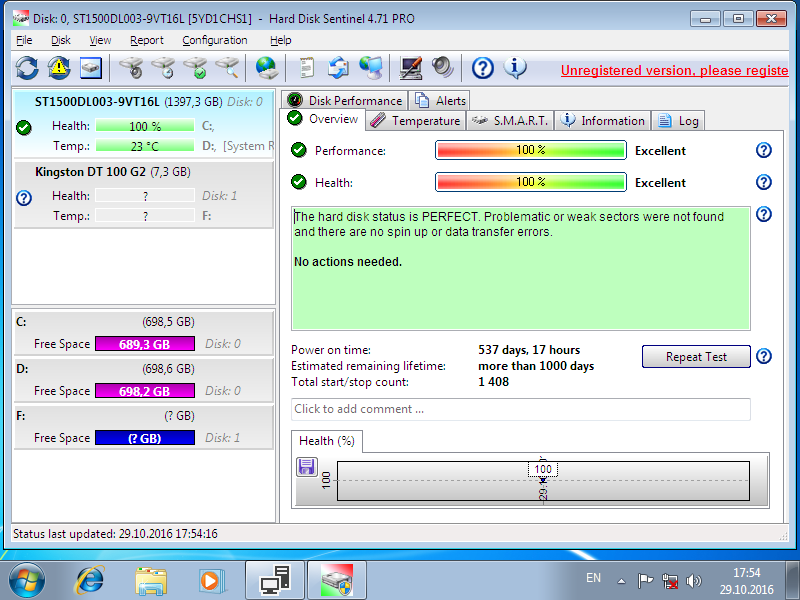This screenshot has width=800, height=600.
Task: Open the Report menu
Action: pyautogui.click(x=146, y=40)
